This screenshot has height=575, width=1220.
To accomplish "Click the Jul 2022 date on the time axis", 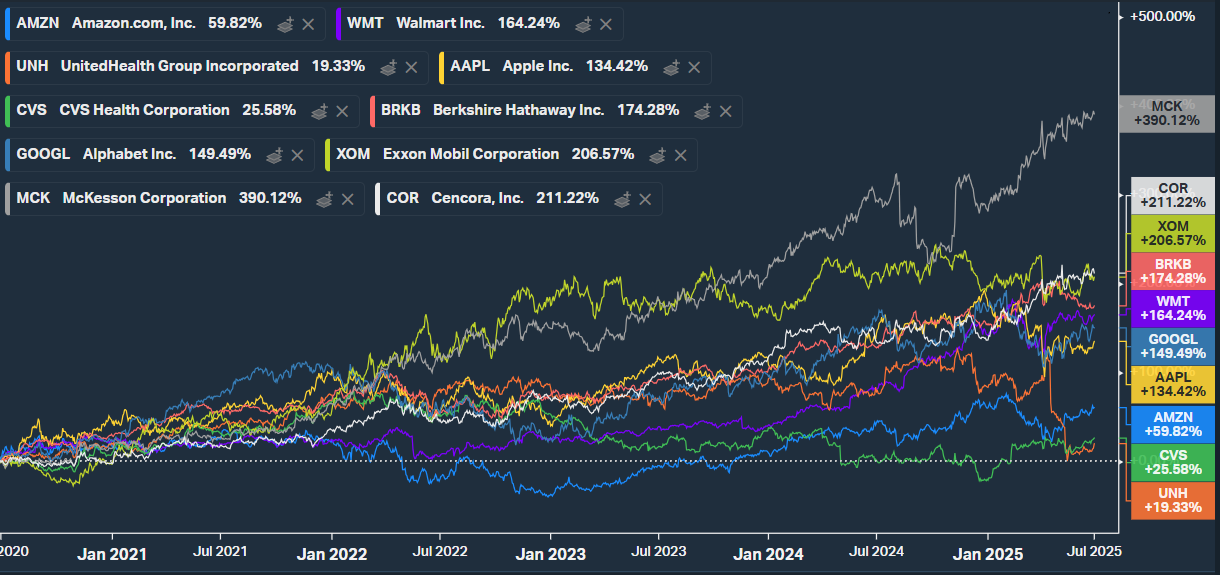I will pos(440,551).
